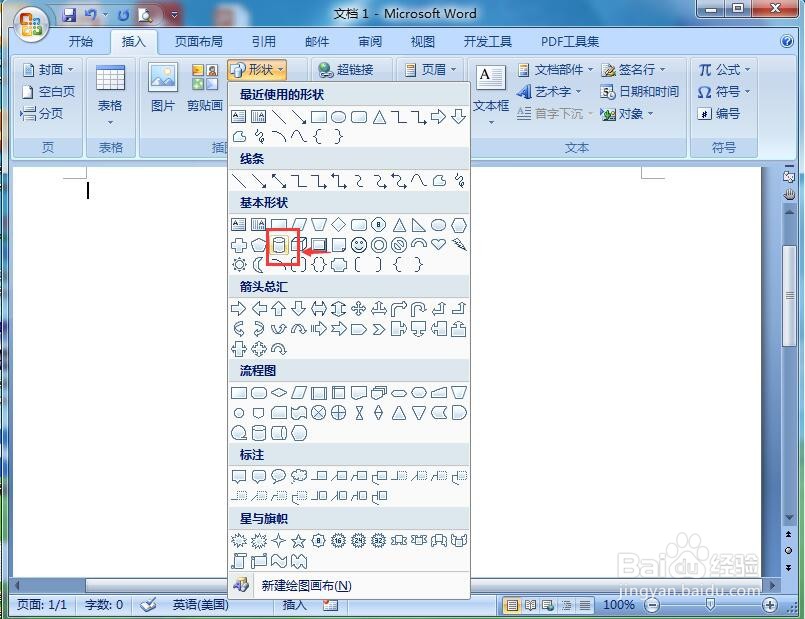
Task: Expand the 封面 cover page dropdown
Action: point(48,69)
